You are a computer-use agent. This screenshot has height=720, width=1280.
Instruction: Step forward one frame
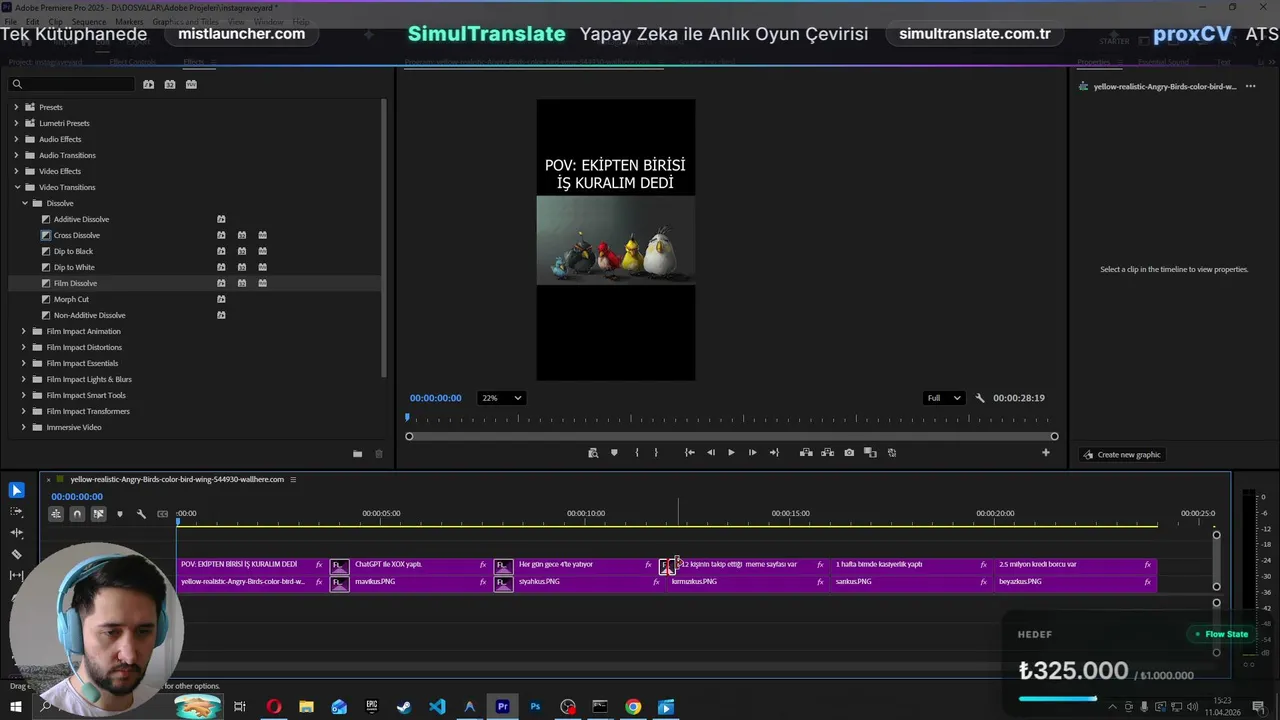click(x=752, y=453)
